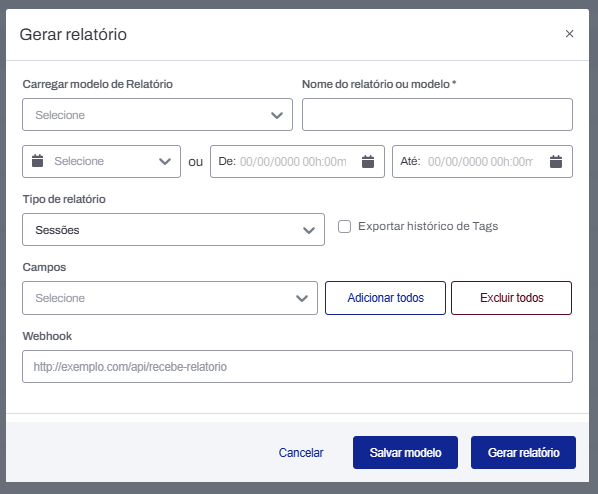
Task: Click the De start date field
Action: tap(297, 161)
